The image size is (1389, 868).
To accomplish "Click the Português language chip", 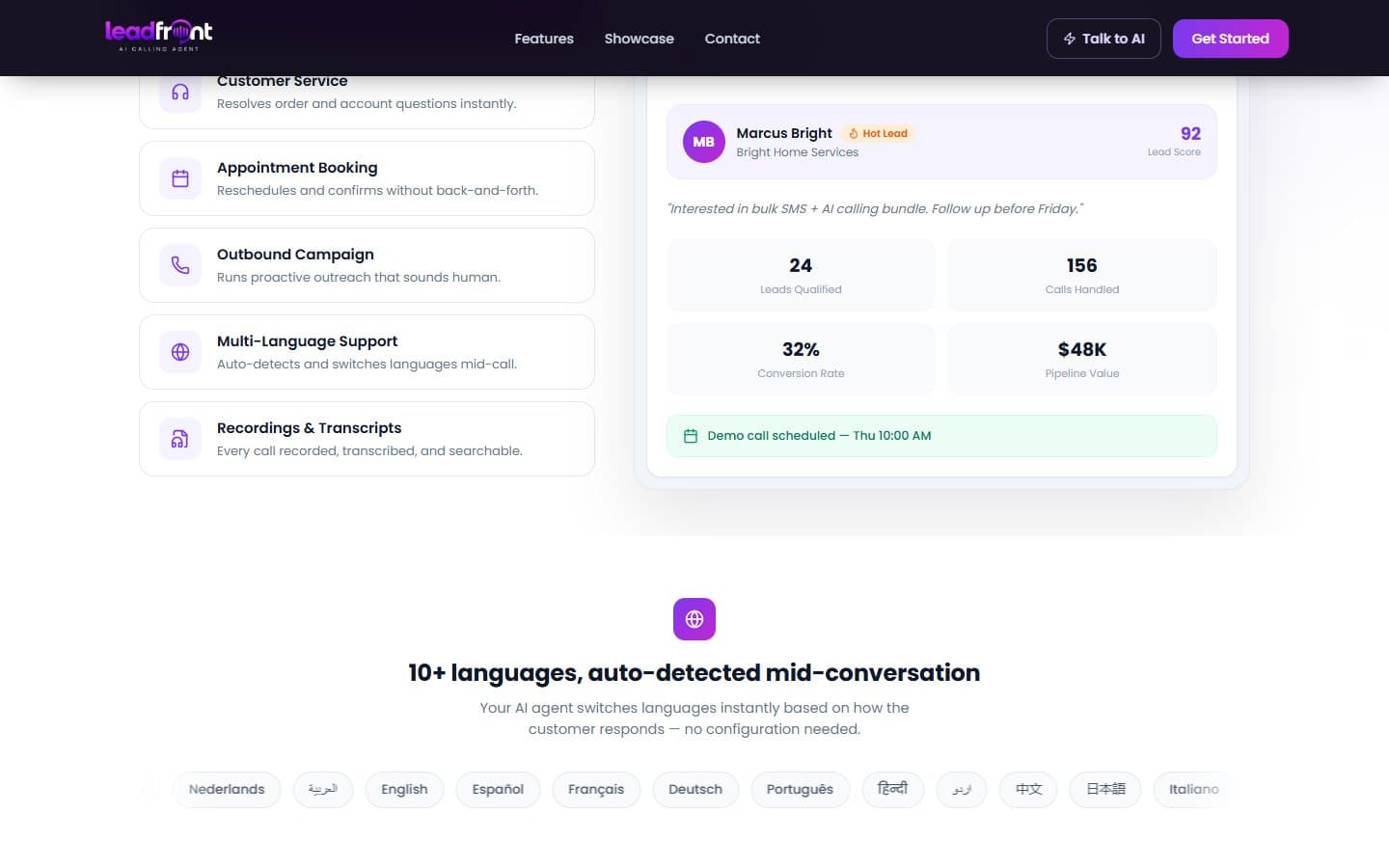I will [800, 789].
